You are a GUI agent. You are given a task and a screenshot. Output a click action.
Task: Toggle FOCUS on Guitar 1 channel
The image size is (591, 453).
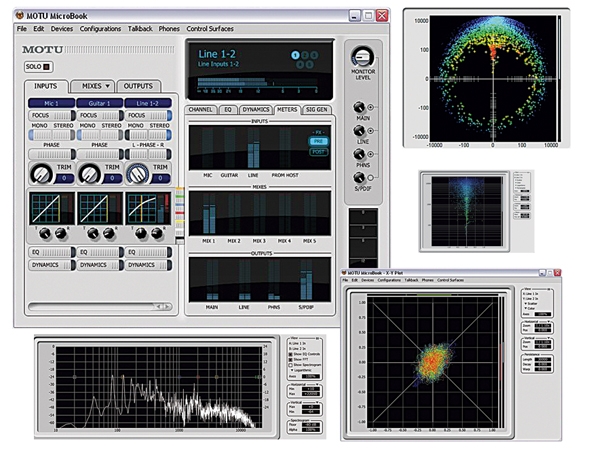pos(100,115)
